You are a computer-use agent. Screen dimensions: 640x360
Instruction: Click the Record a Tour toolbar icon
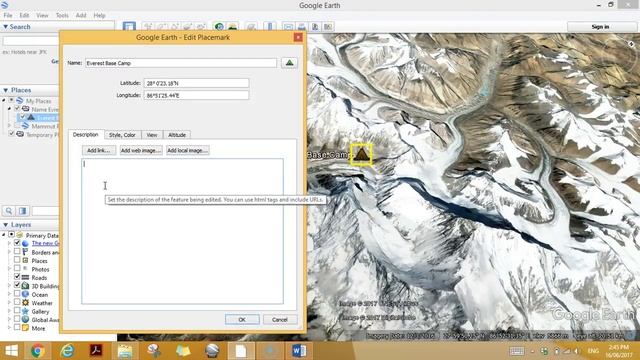coord(200,27)
